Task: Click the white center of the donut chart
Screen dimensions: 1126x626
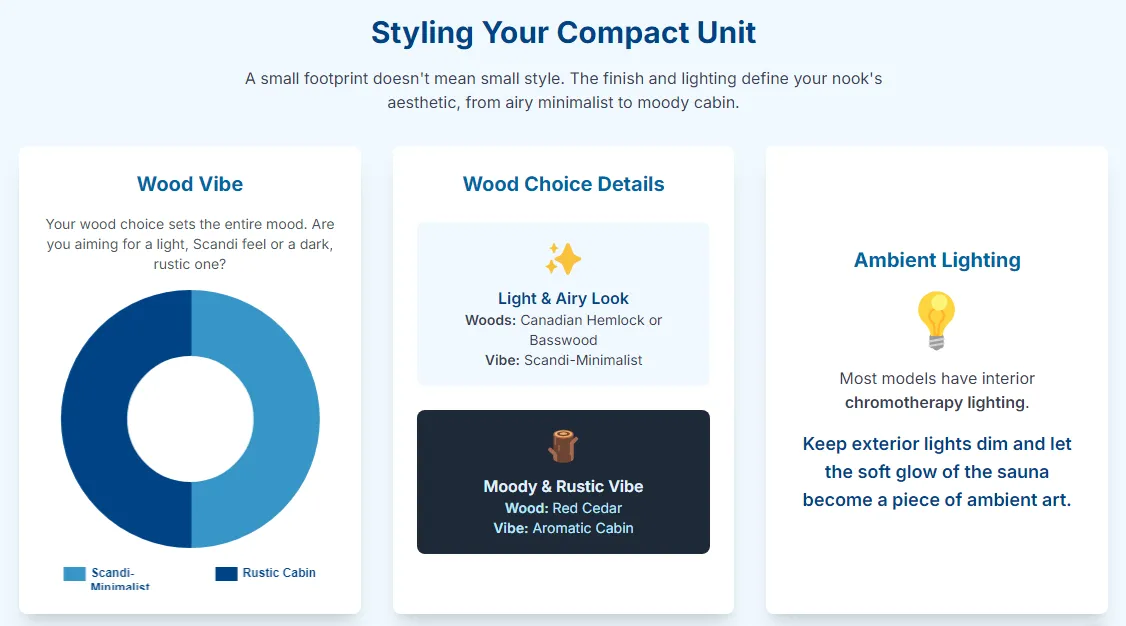Action: click(190, 419)
